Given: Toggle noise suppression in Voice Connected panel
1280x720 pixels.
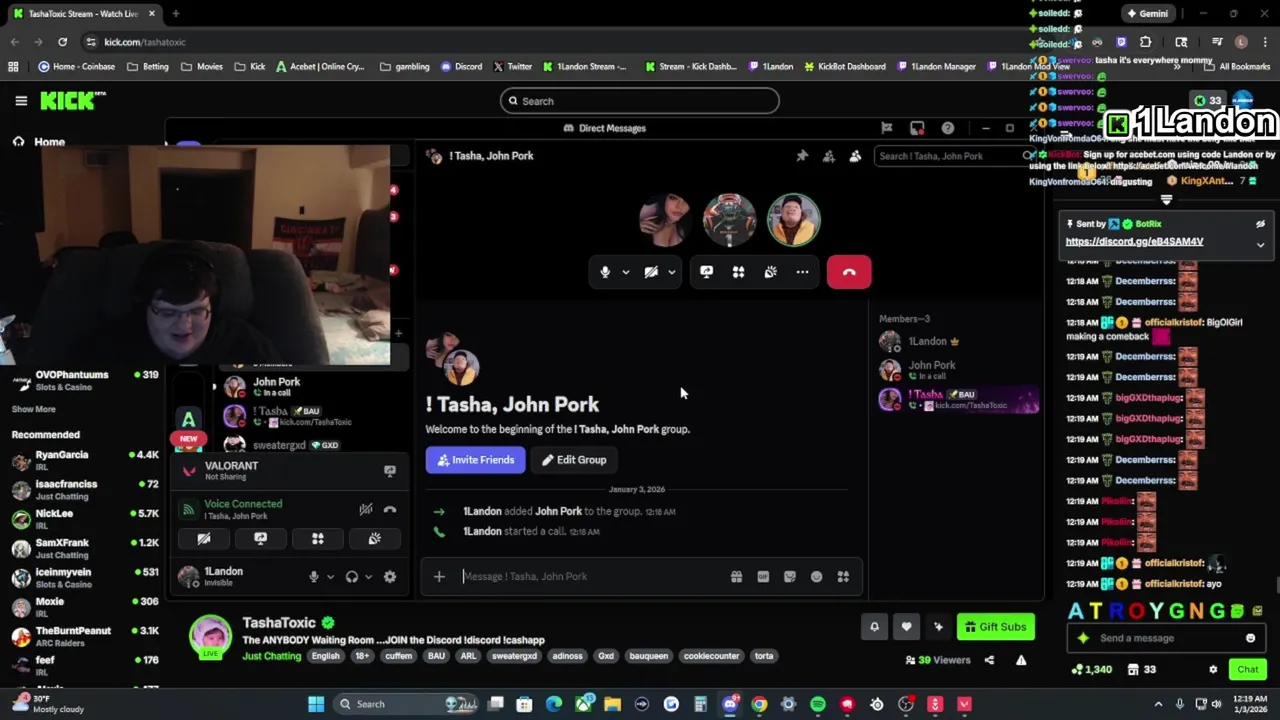Looking at the screenshot, I should point(366,510).
